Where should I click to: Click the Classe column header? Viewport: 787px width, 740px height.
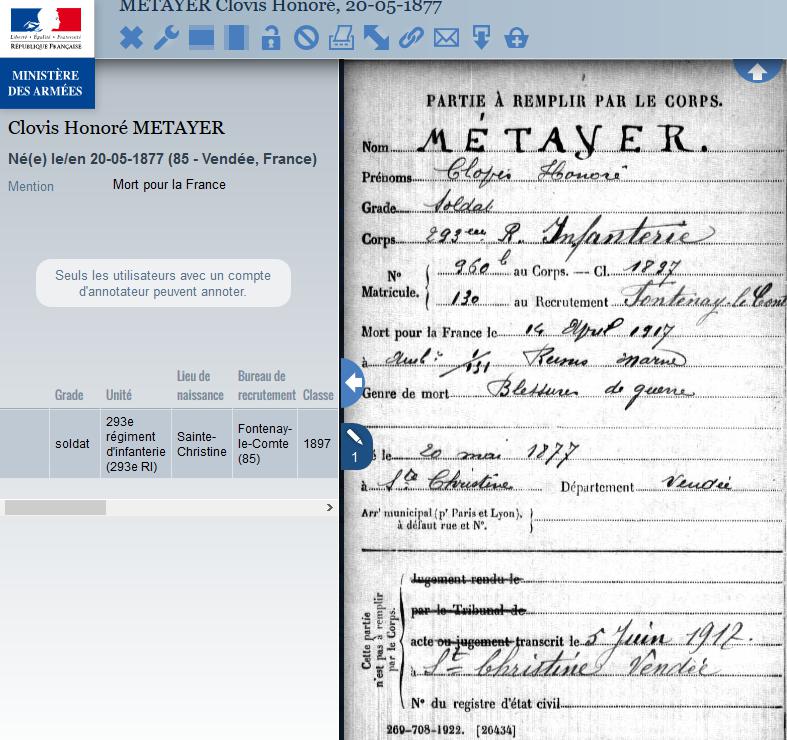pos(318,395)
